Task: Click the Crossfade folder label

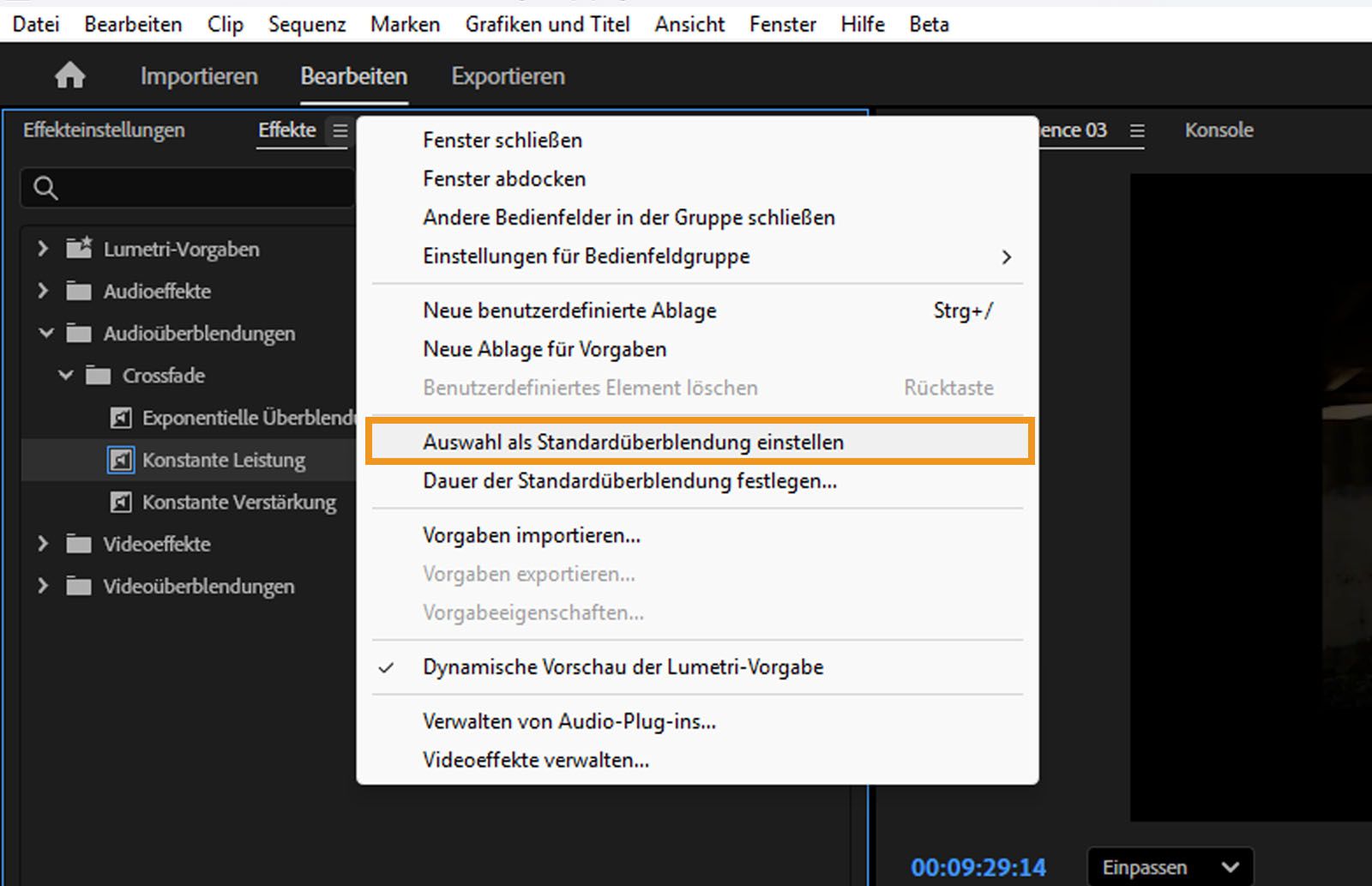Action: [x=164, y=376]
